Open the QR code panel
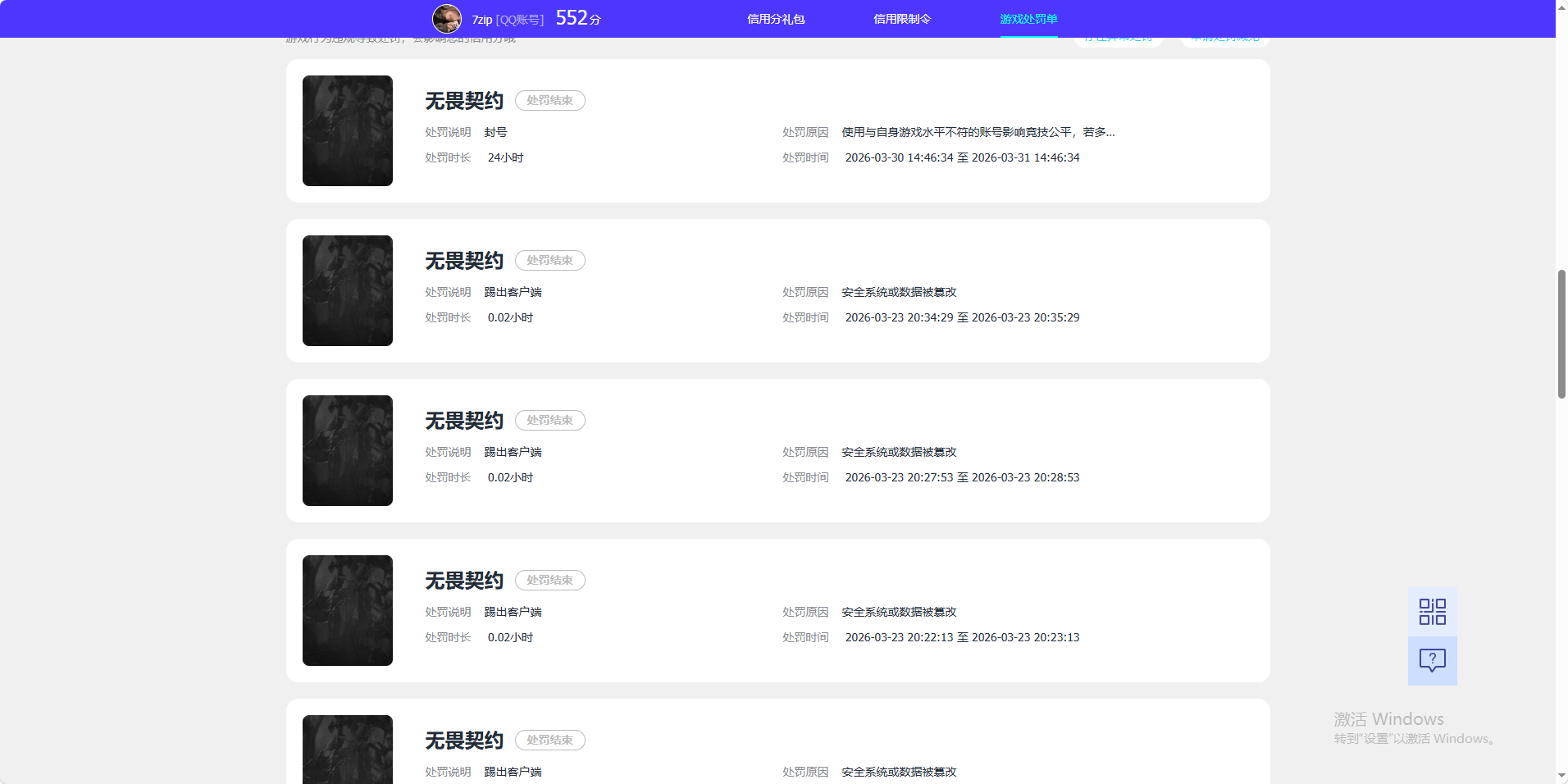 click(x=1432, y=611)
